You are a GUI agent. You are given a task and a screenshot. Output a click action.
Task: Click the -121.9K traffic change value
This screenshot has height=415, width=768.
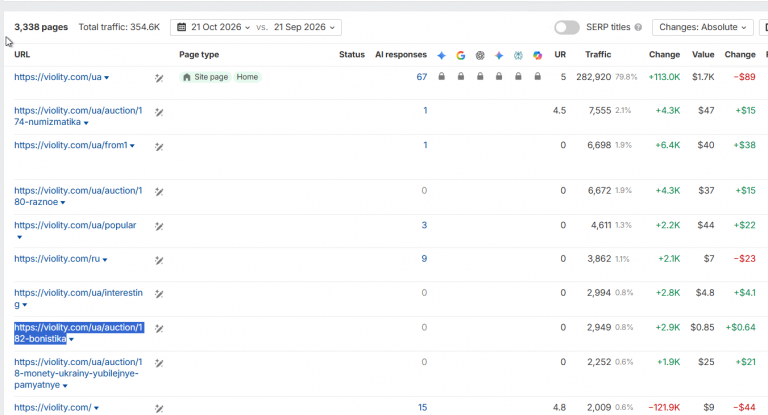(664, 407)
